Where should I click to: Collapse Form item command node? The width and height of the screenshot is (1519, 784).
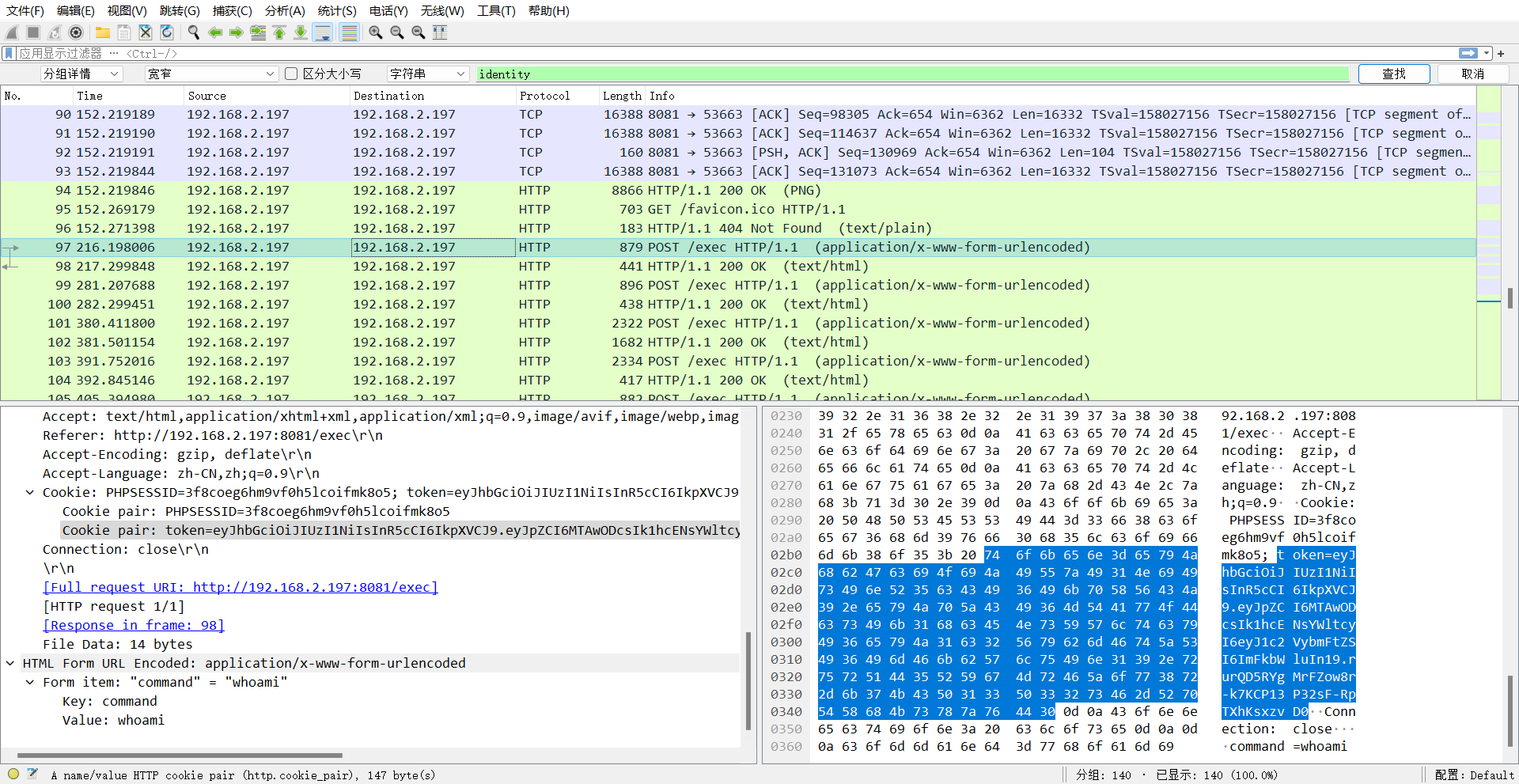pos(29,682)
